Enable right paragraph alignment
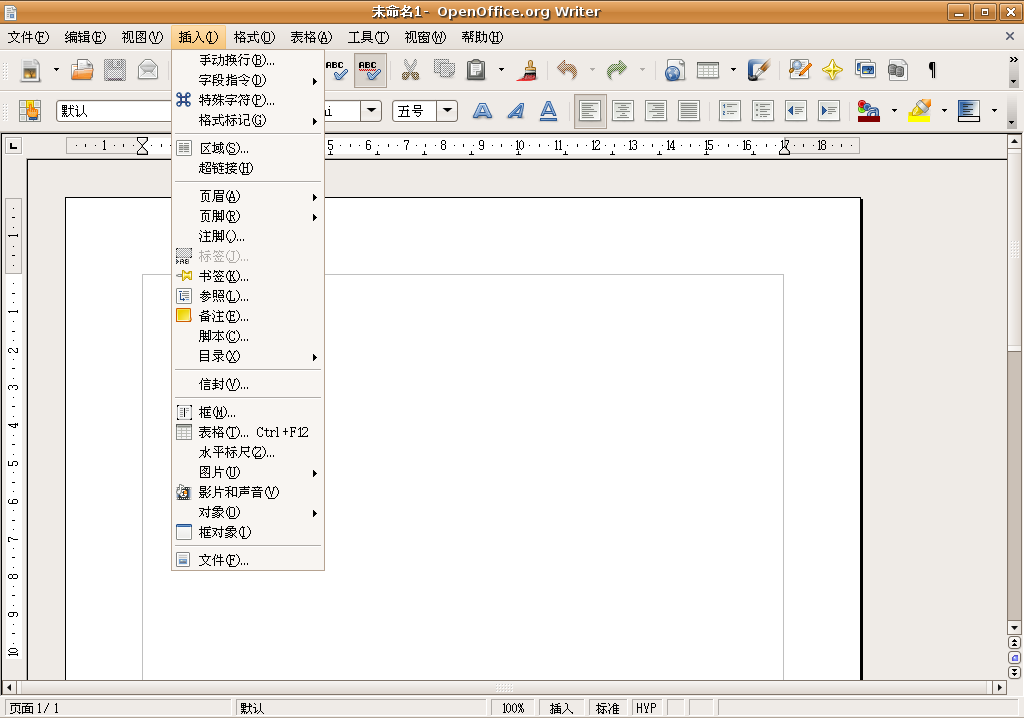This screenshot has width=1024, height=718. point(656,111)
